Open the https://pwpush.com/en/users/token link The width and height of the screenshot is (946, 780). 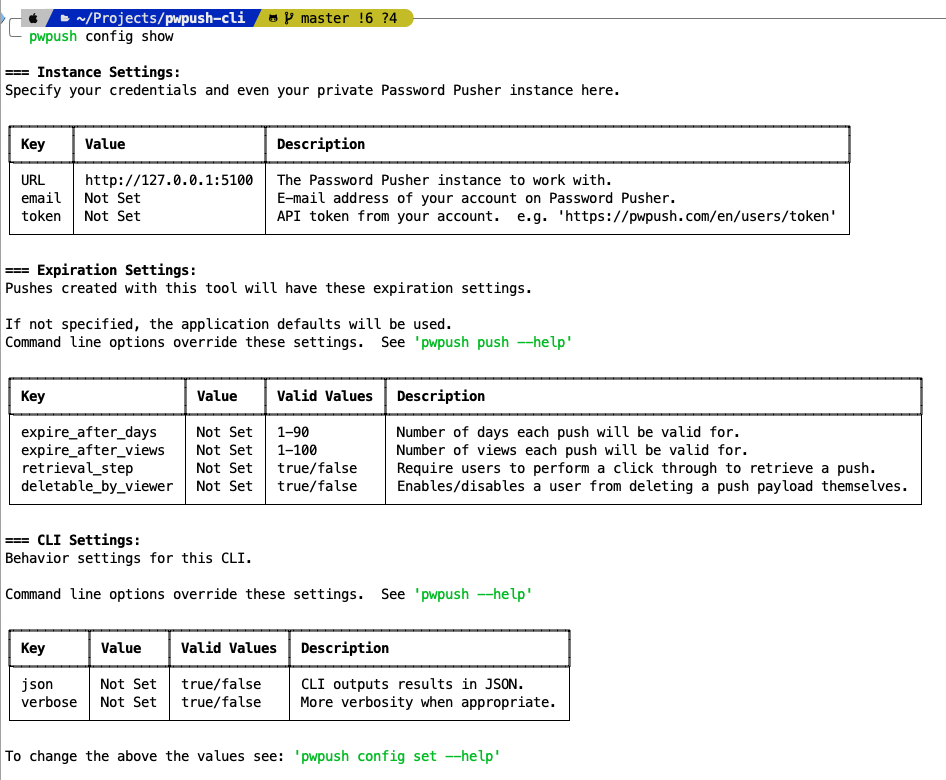tap(697, 217)
